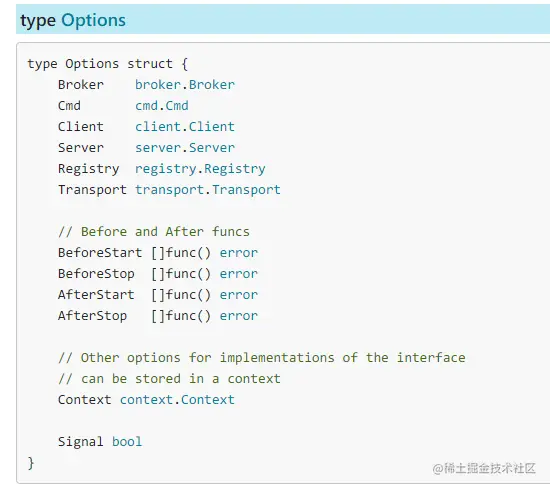Viewport: 550px width, 489px height.
Task: Click the Transport field name
Action: pos(92,190)
